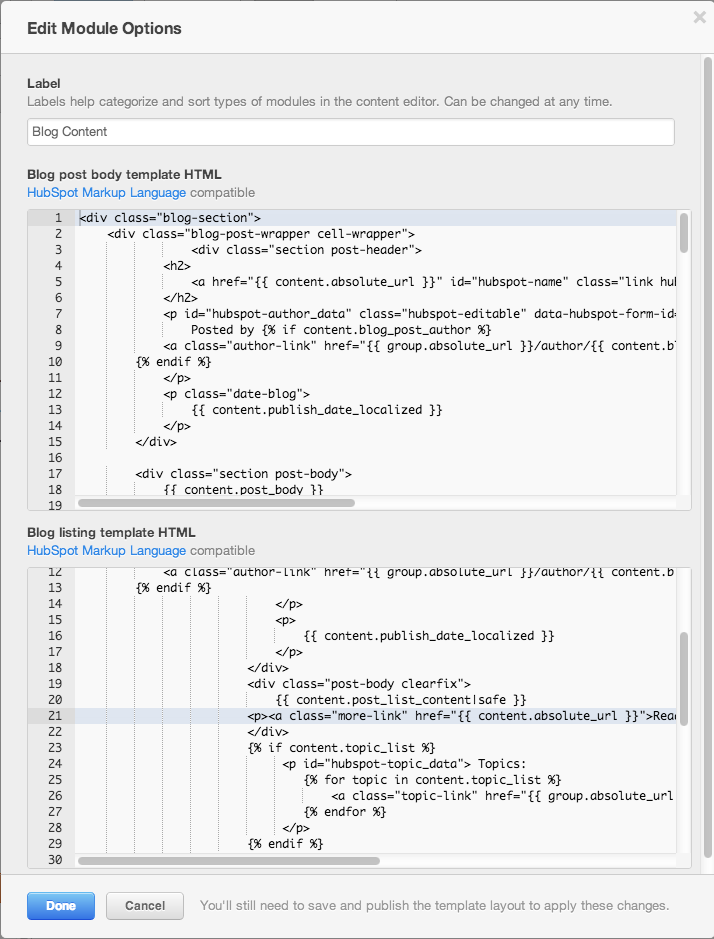
Task: Click vertical scrollbar of post body editor
Action: click(x=684, y=232)
